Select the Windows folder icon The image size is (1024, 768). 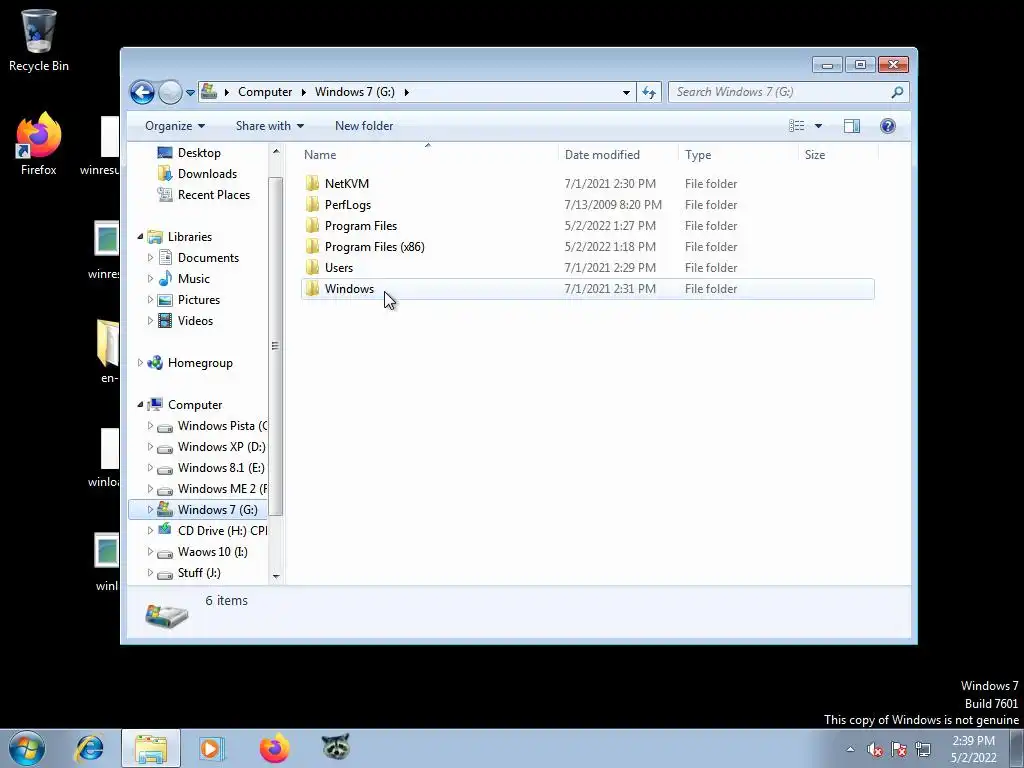pyautogui.click(x=312, y=288)
